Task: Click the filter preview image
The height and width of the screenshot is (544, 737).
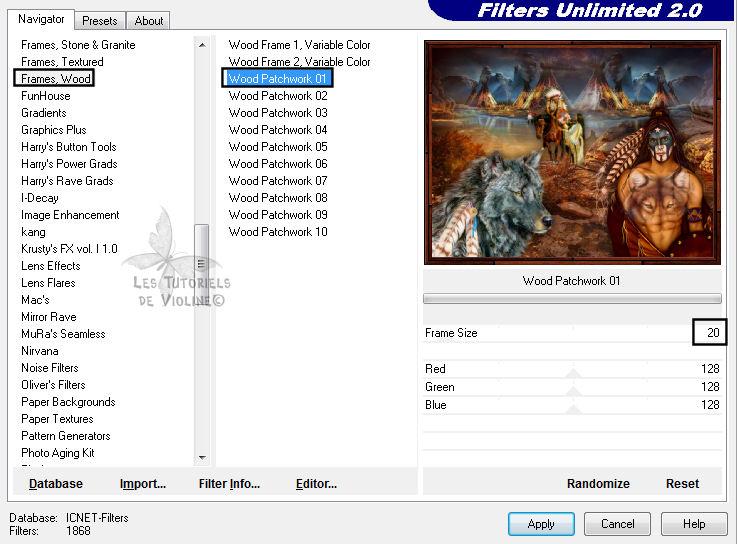Action: (572, 152)
